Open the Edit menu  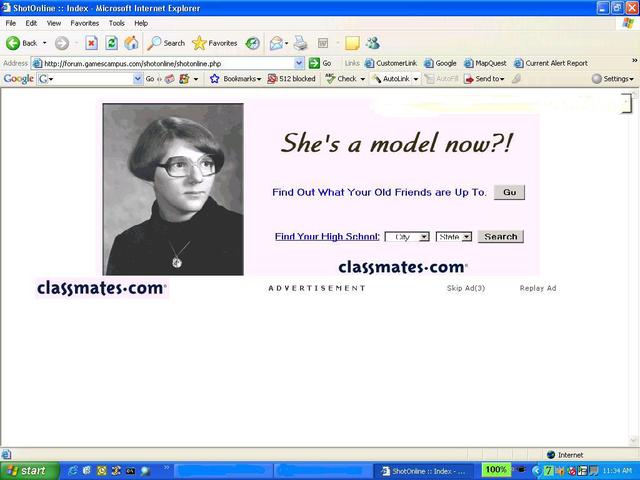pos(31,23)
